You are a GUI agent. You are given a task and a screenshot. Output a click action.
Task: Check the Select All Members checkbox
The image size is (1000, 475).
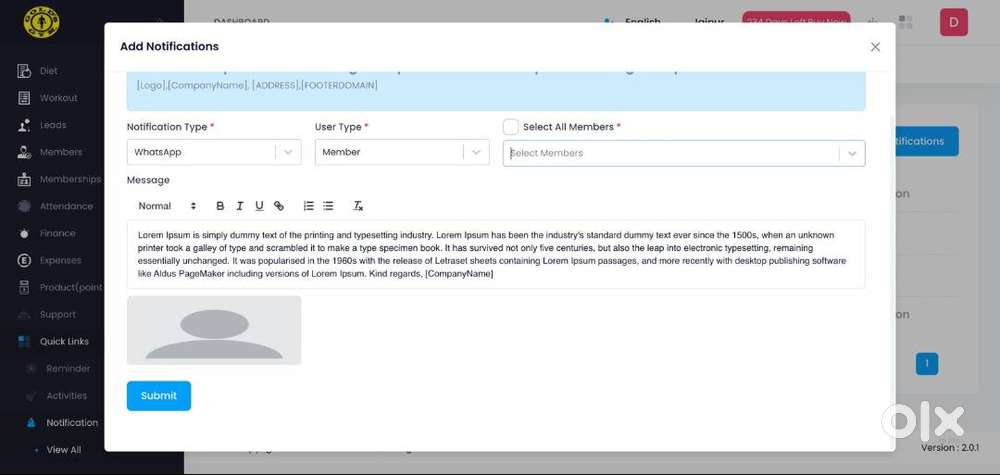click(x=511, y=127)
